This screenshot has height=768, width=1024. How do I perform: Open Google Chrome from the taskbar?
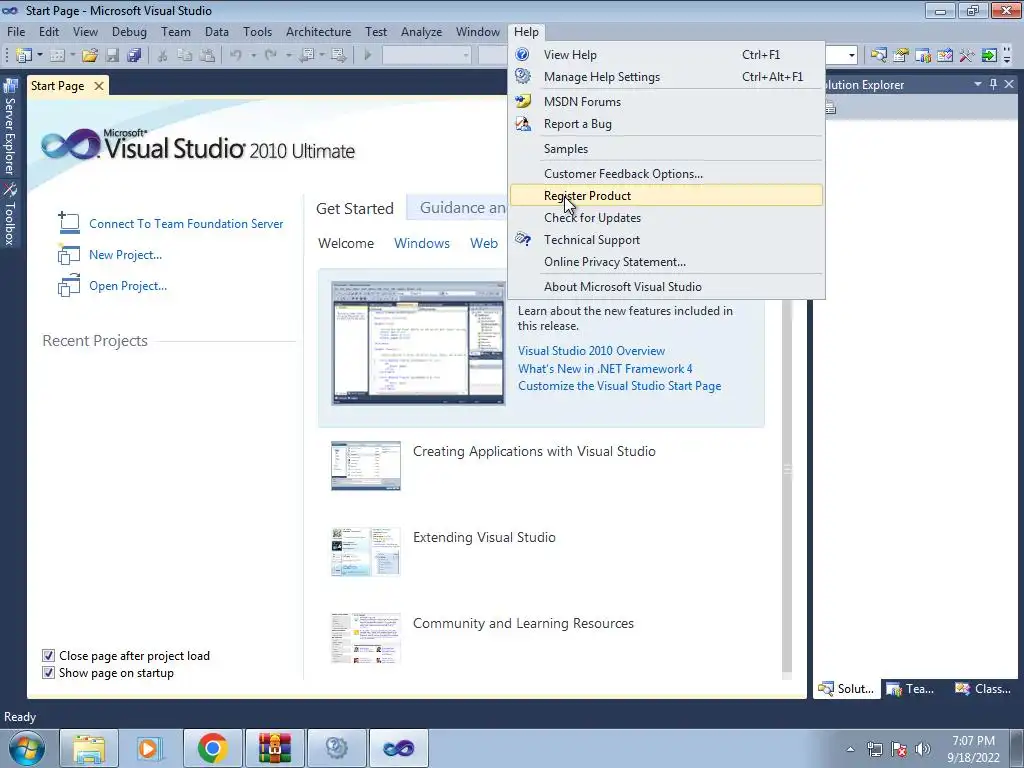click(212, 748)
